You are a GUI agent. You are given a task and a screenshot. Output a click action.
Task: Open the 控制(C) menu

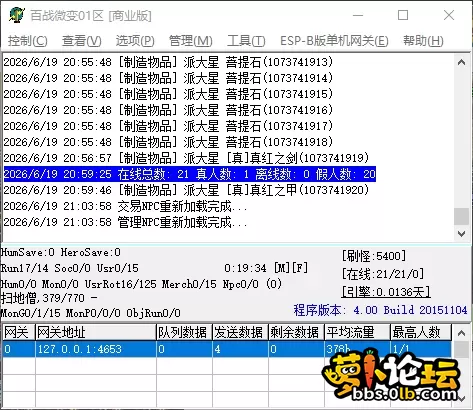[x=27, y=41]
